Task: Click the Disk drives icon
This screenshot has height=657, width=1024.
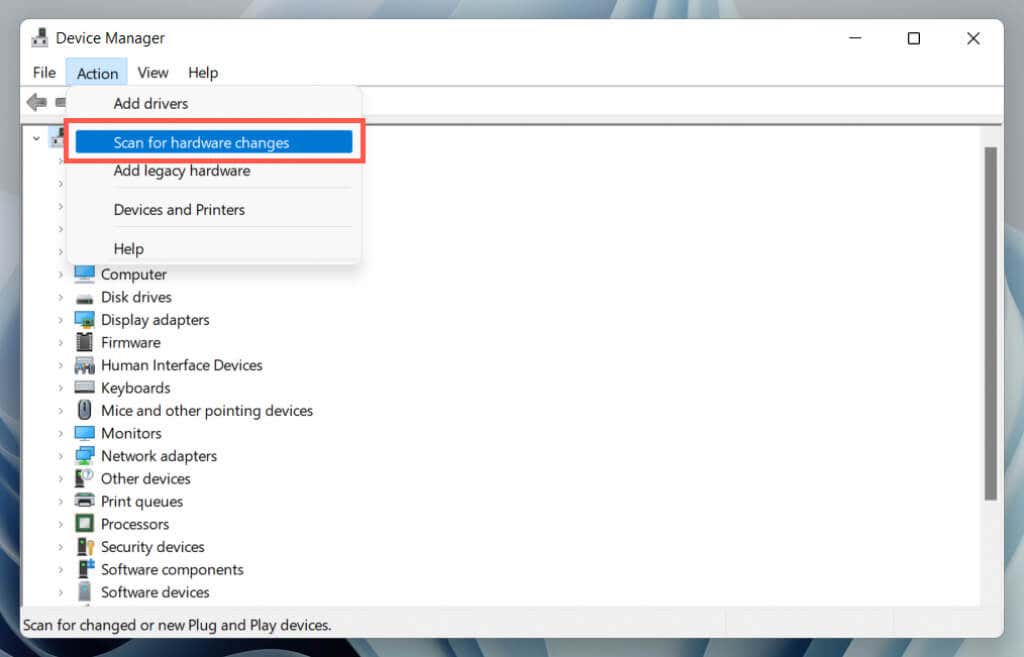Action: click(84, 298)
